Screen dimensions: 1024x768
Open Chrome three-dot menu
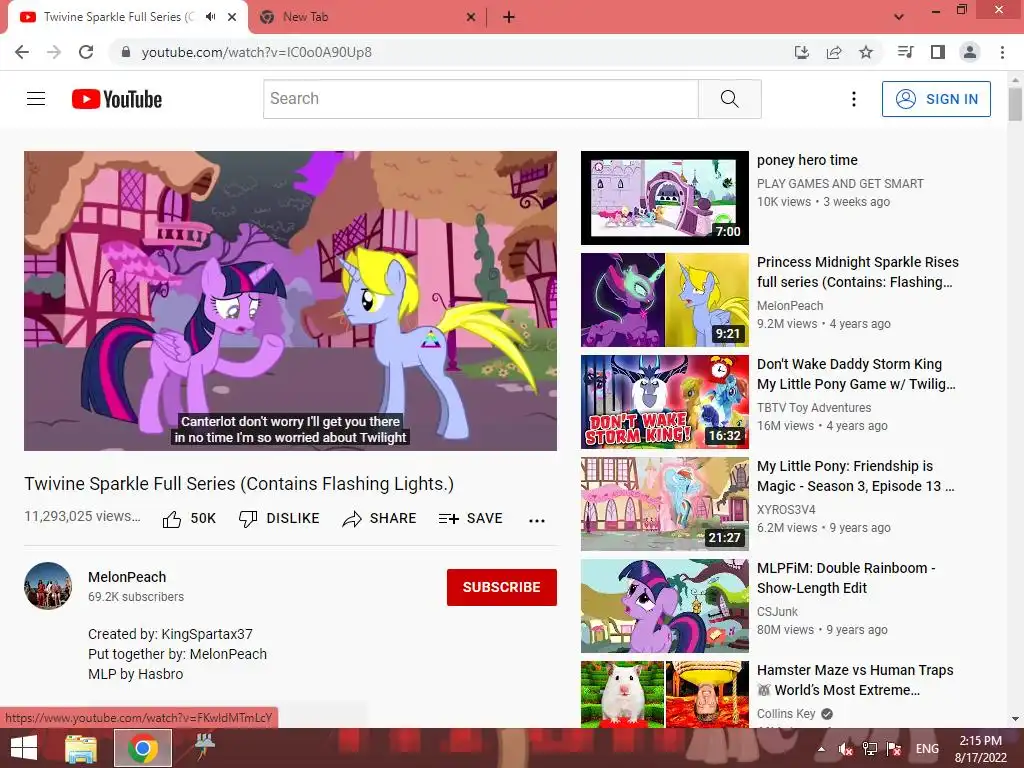point(1002,52)
